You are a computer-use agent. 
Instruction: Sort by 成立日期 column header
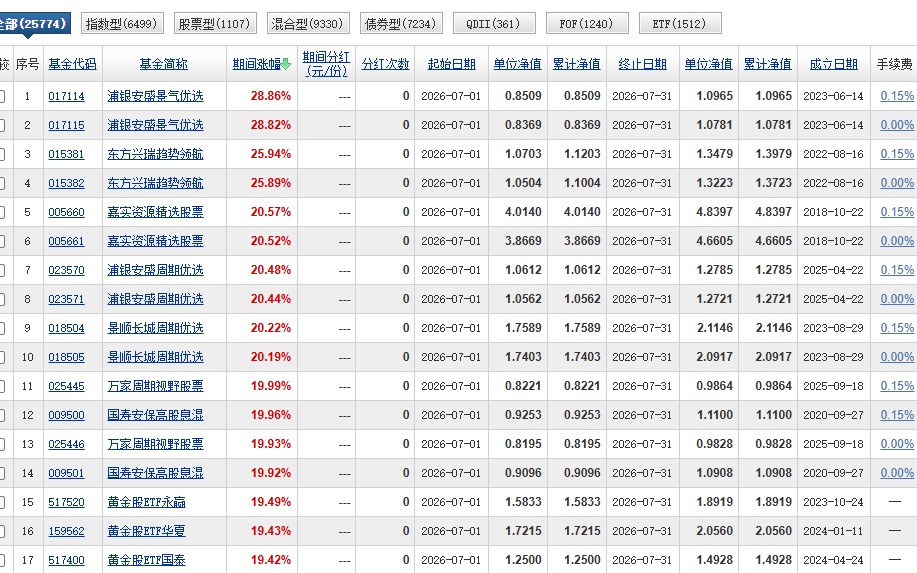coord(833,64)
